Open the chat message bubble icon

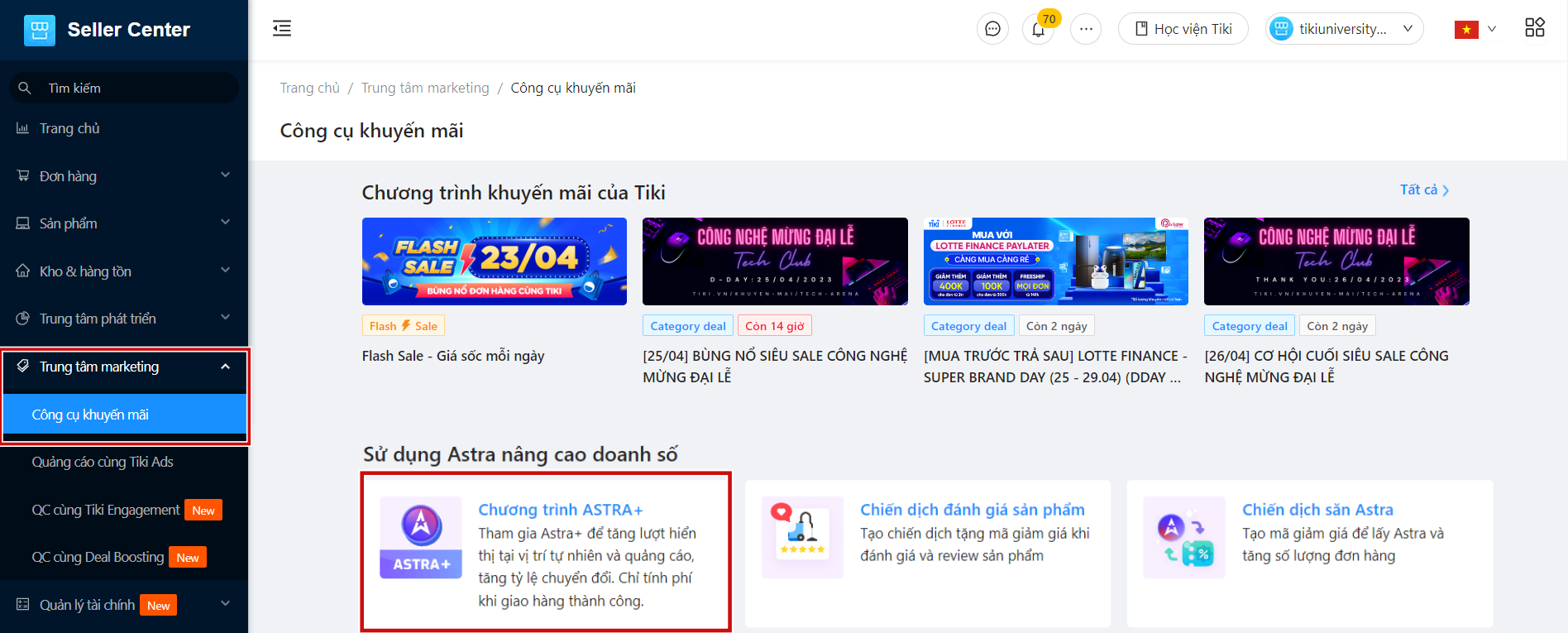992,29
